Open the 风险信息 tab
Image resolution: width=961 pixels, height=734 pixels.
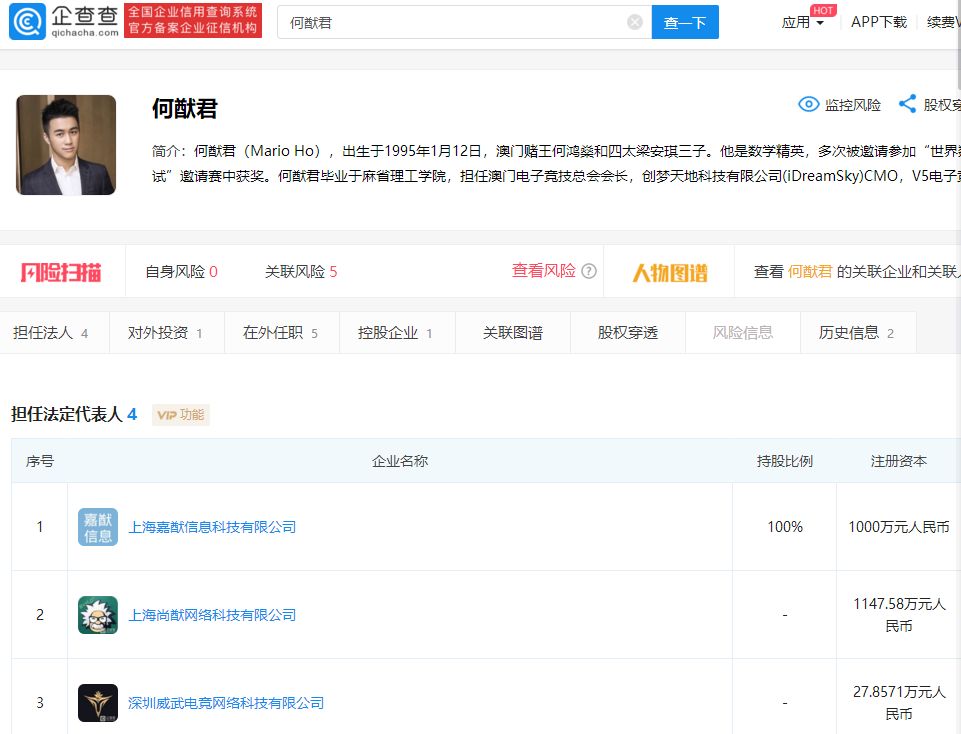(743, 333)
